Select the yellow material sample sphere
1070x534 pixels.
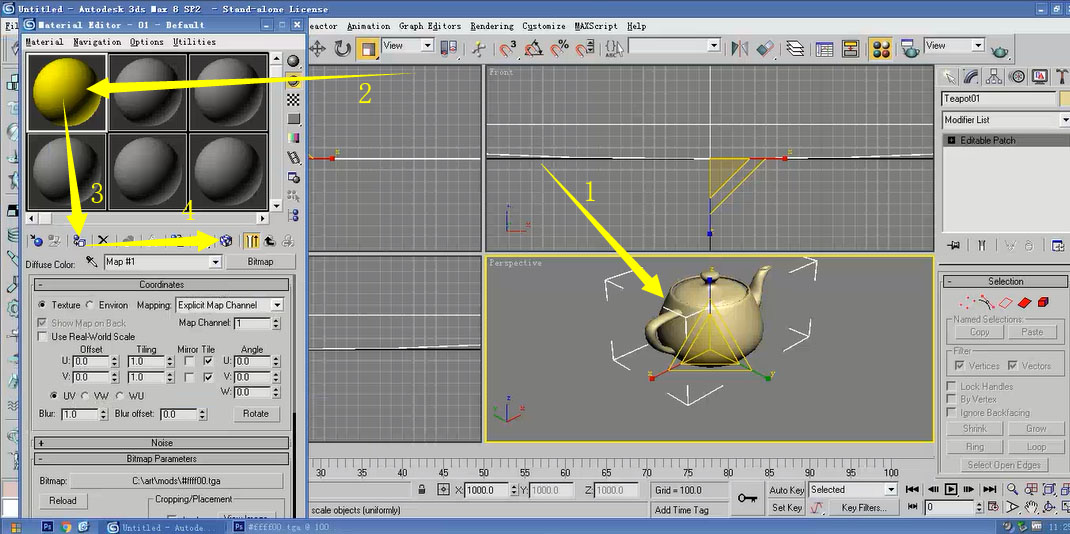coord(66,92)
